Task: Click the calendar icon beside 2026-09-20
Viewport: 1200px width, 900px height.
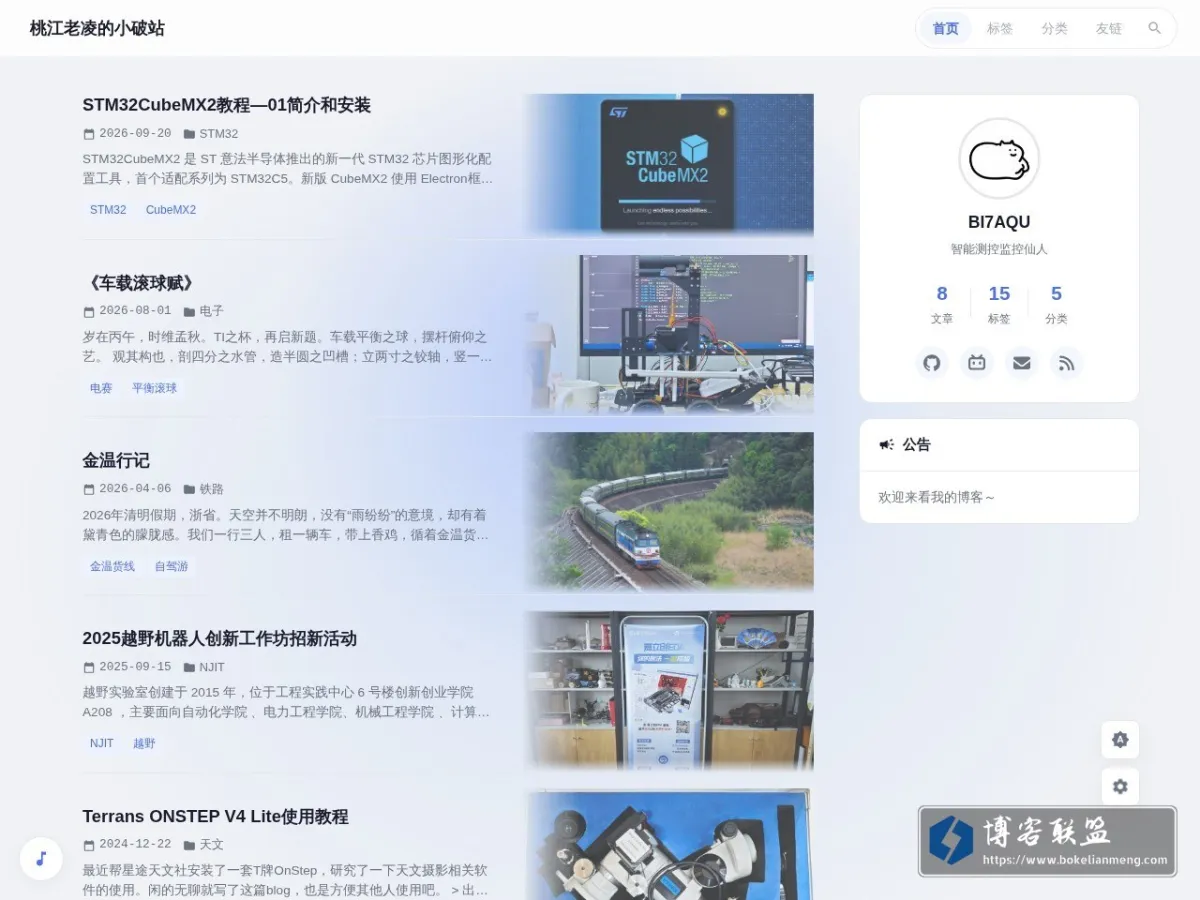Action: click(x=89, y=134)
